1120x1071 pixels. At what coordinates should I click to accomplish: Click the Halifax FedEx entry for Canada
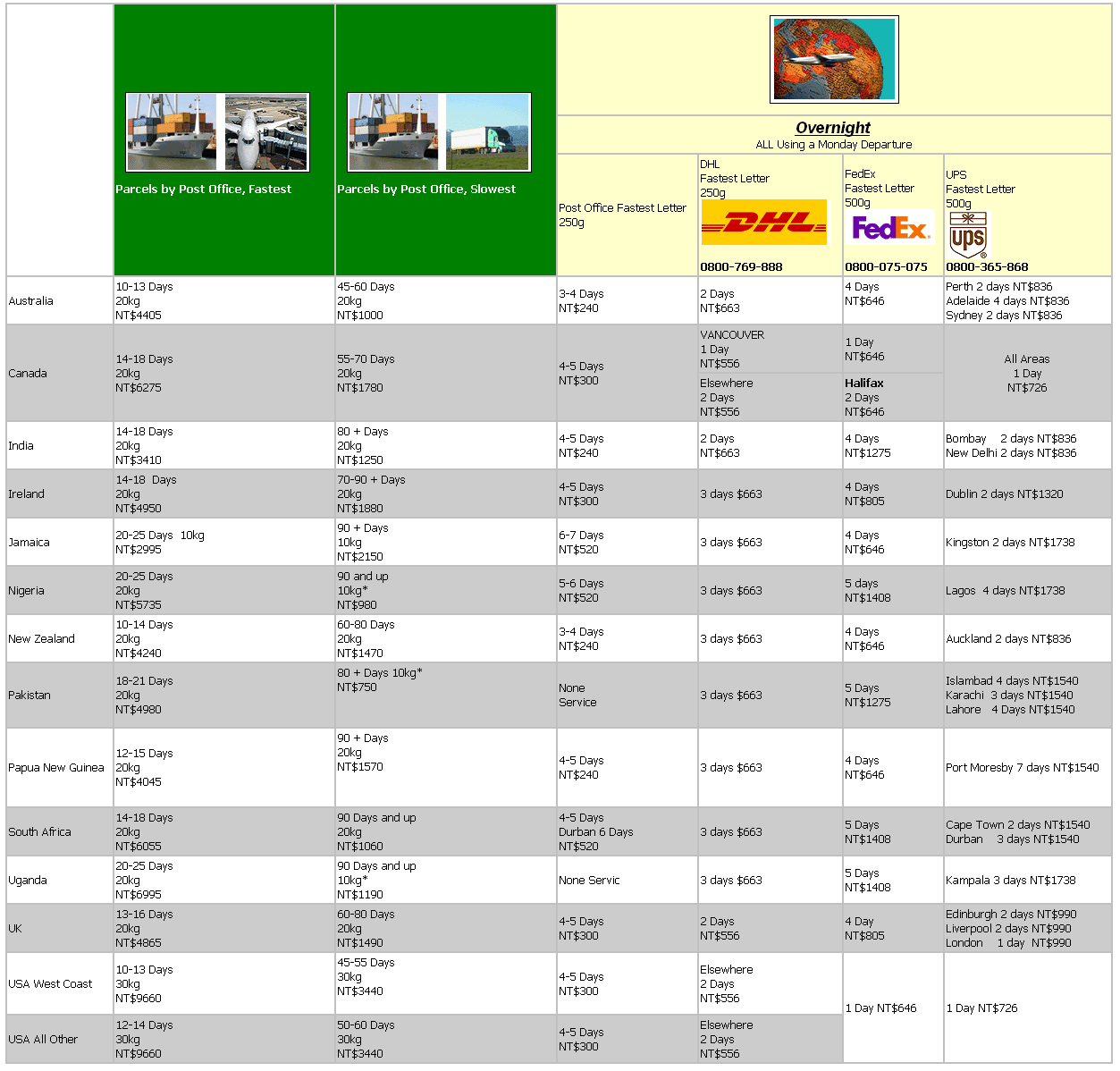click(864, 384)
